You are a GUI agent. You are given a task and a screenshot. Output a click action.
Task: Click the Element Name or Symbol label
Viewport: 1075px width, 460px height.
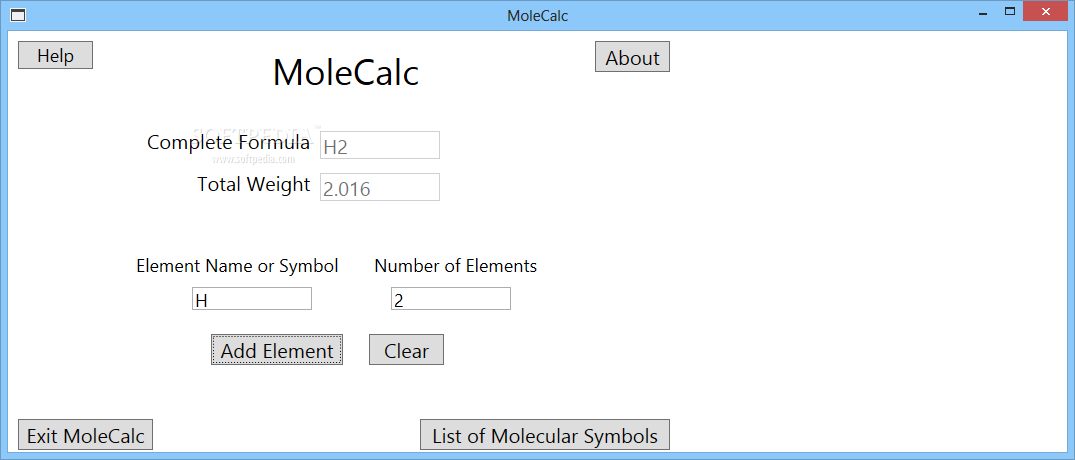[x=237, y=266]
